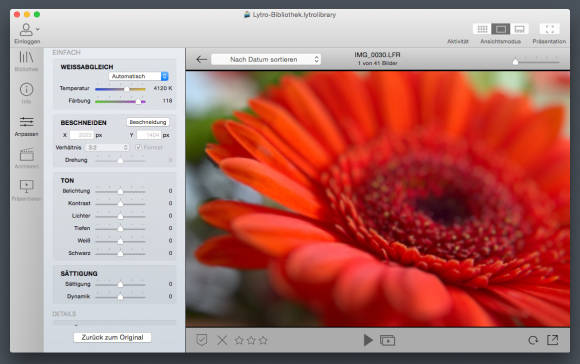Adjust the Dynamik slider
The image size is (580, 364).
(x=120, y=297)
